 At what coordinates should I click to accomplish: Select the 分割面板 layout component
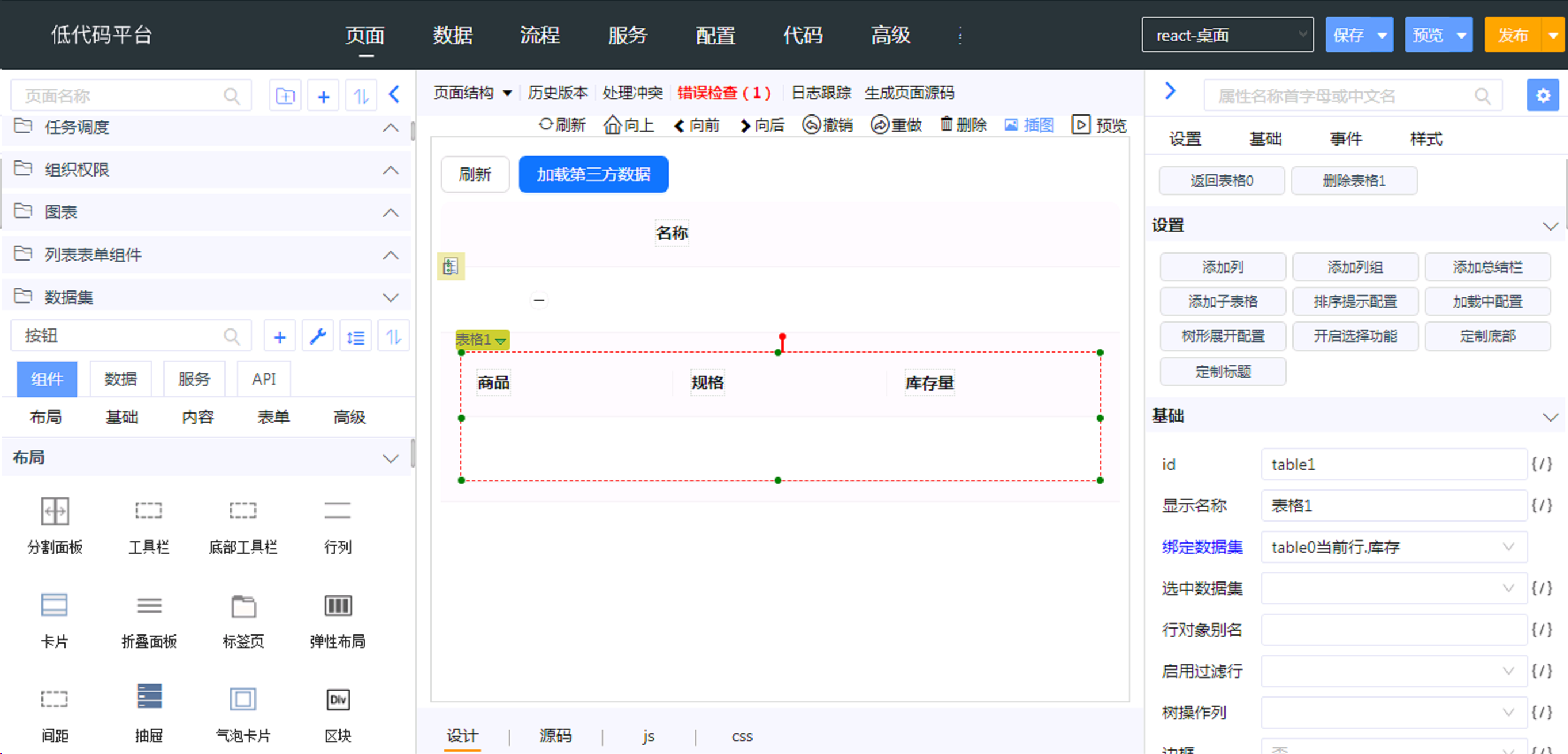(x=55, y=526)
